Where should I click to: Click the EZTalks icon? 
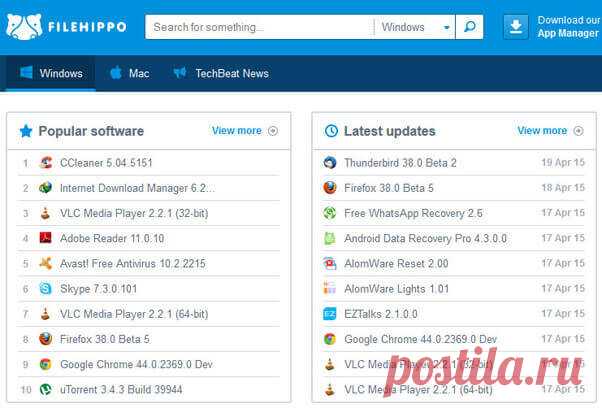pyautogui.click(x=330, y=314)
